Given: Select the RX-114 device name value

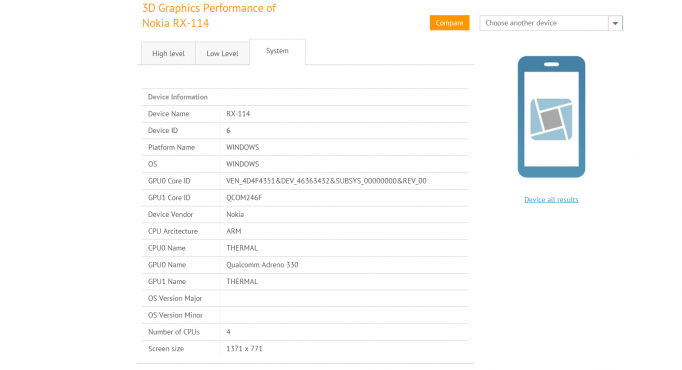Looking at the screenshot, I should click(x=238, y=114).
